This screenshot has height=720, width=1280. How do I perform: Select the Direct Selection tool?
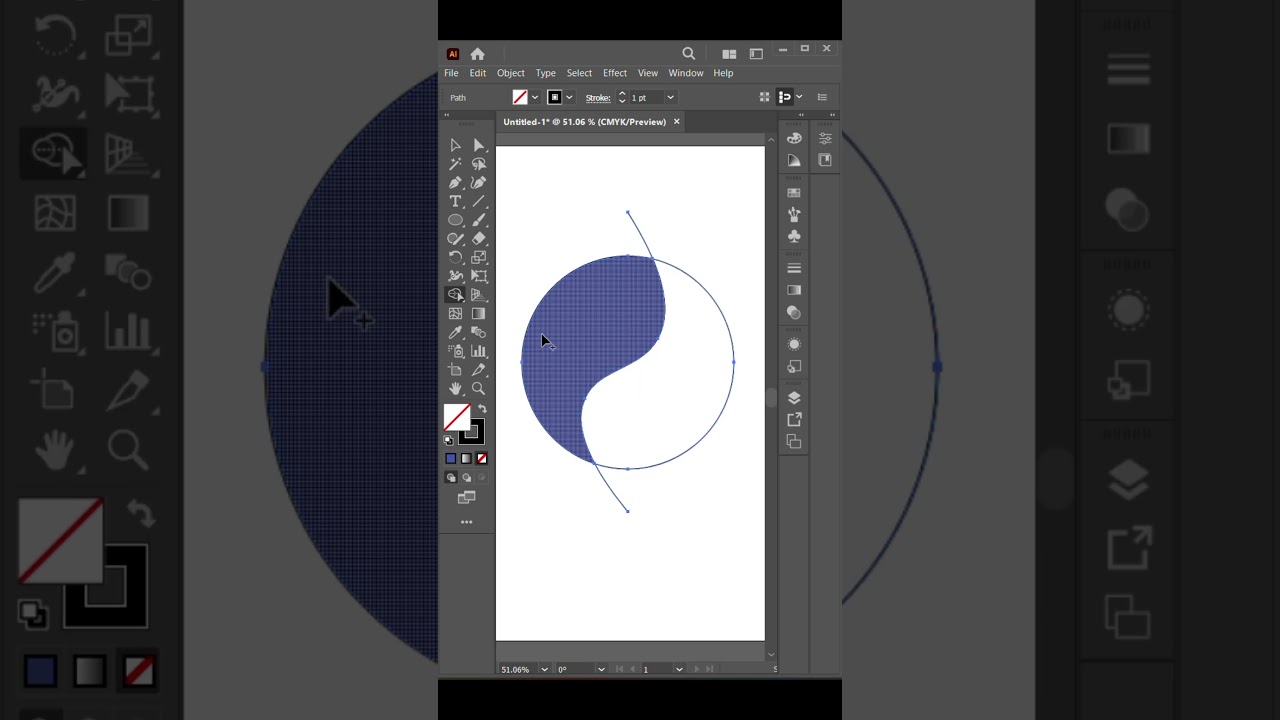click(479, 145)
